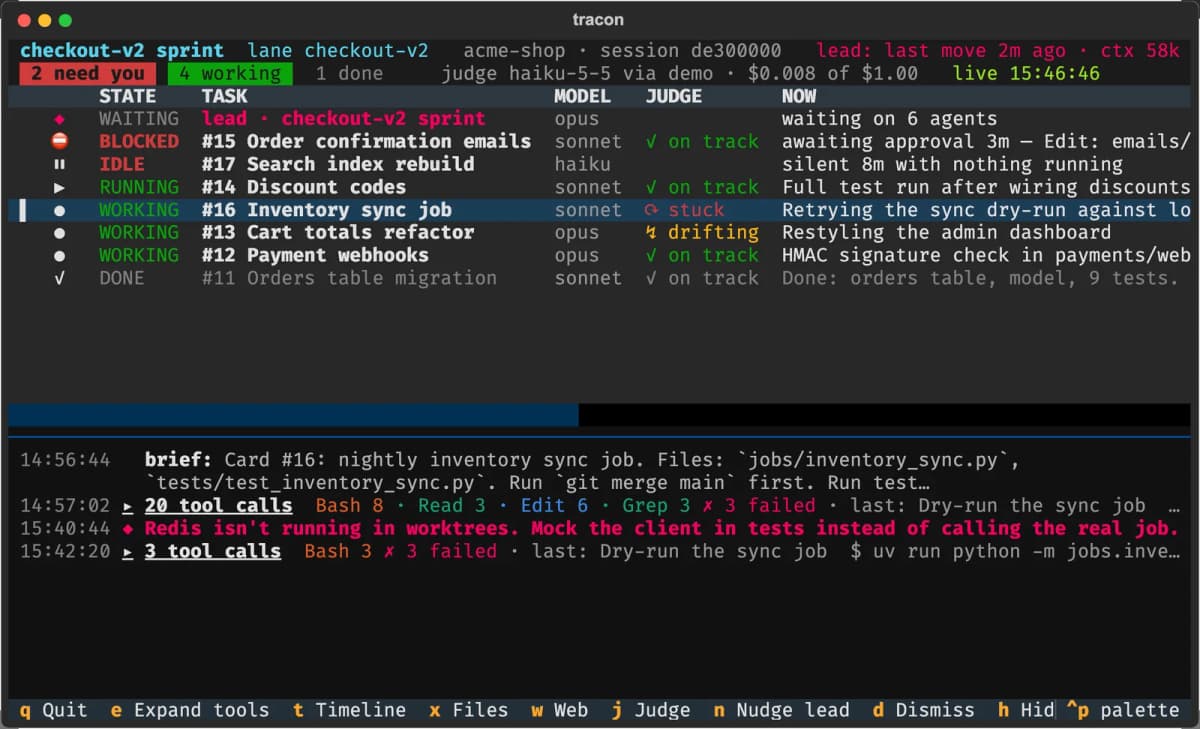This screenshot has width=1200, height=729.
Task: Select the #11 Orders table migration row
Action: [x=600, y=278]
